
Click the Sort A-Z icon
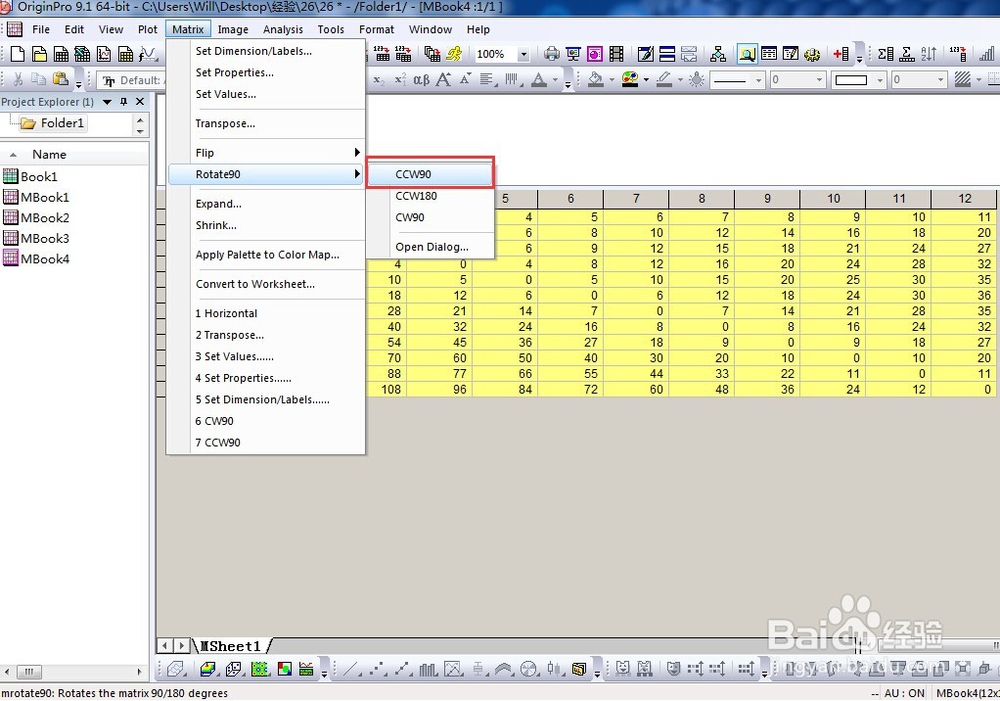(929, 54)
